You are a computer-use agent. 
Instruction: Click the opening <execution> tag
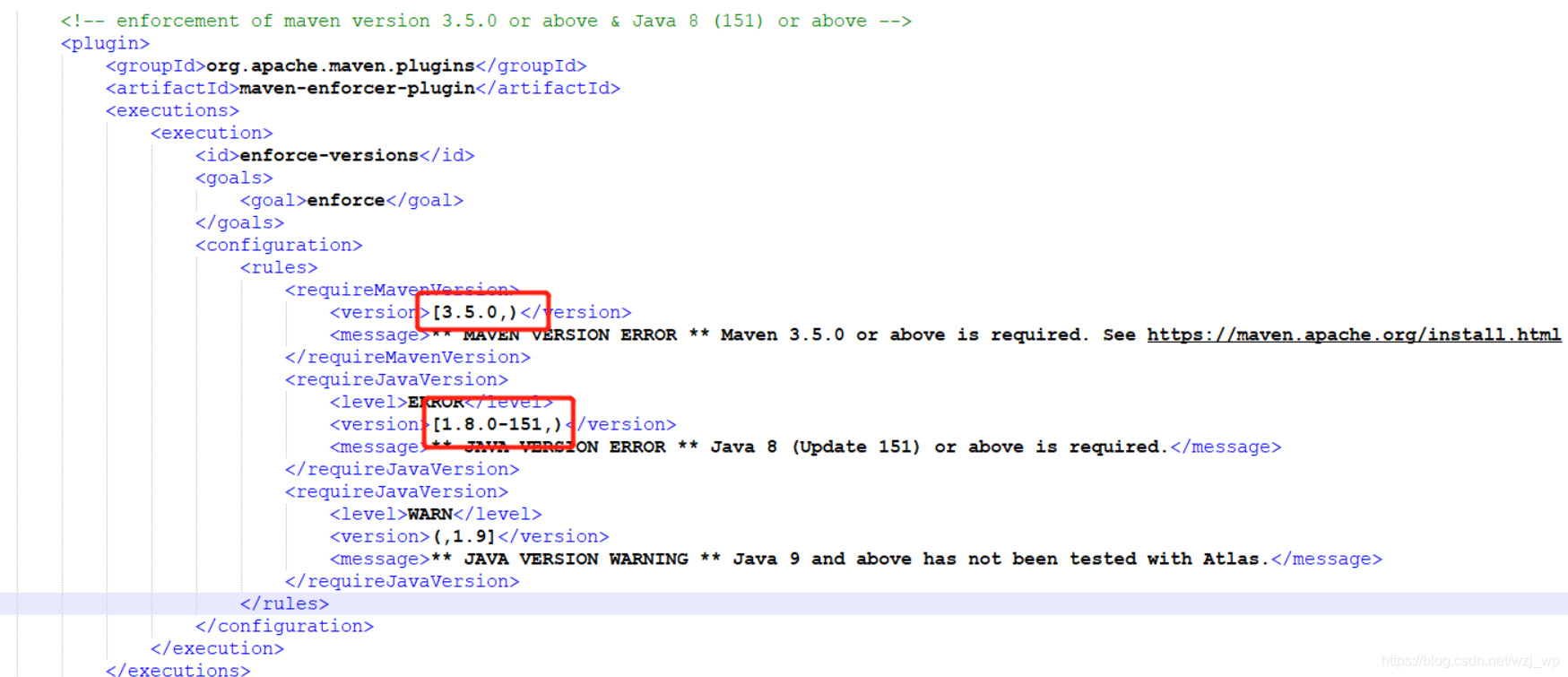[212, 133]
